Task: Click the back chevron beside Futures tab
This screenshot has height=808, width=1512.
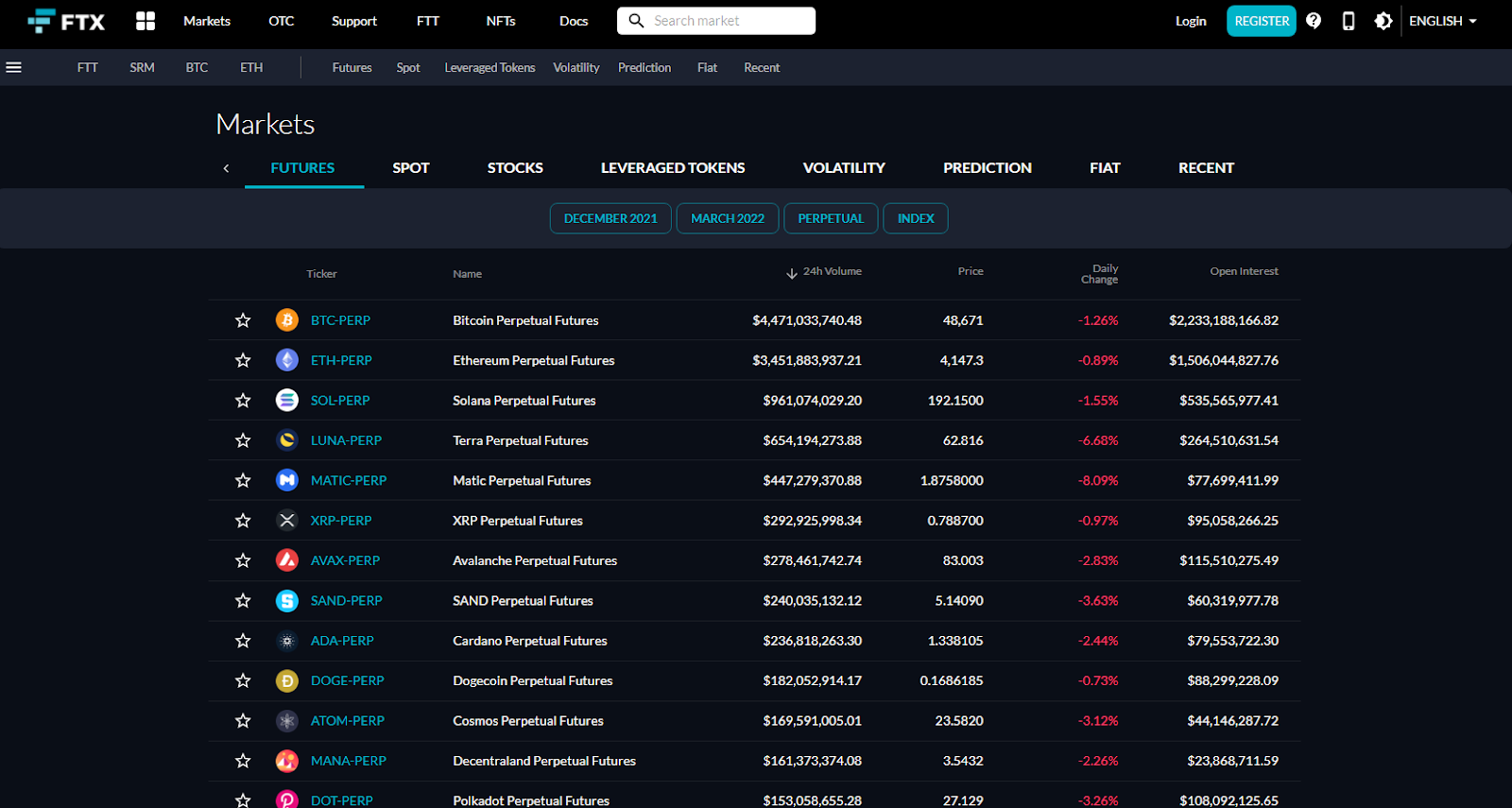Action: pos(226,168)
